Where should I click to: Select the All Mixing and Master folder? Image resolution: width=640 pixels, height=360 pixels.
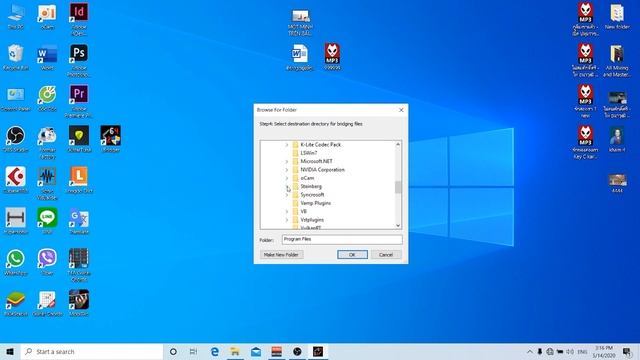click(617, 60)
